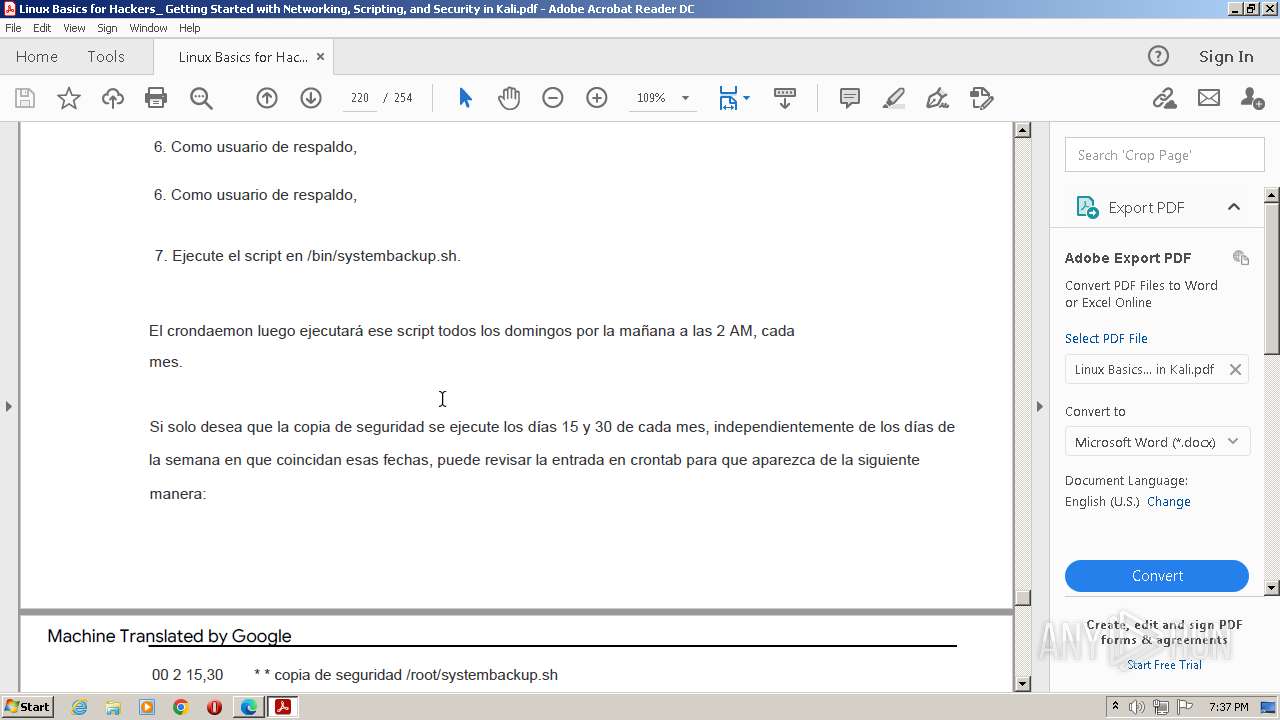Switch to the Home tab
This screenshot has height=720, width=1280.
[x=37, y=57]
